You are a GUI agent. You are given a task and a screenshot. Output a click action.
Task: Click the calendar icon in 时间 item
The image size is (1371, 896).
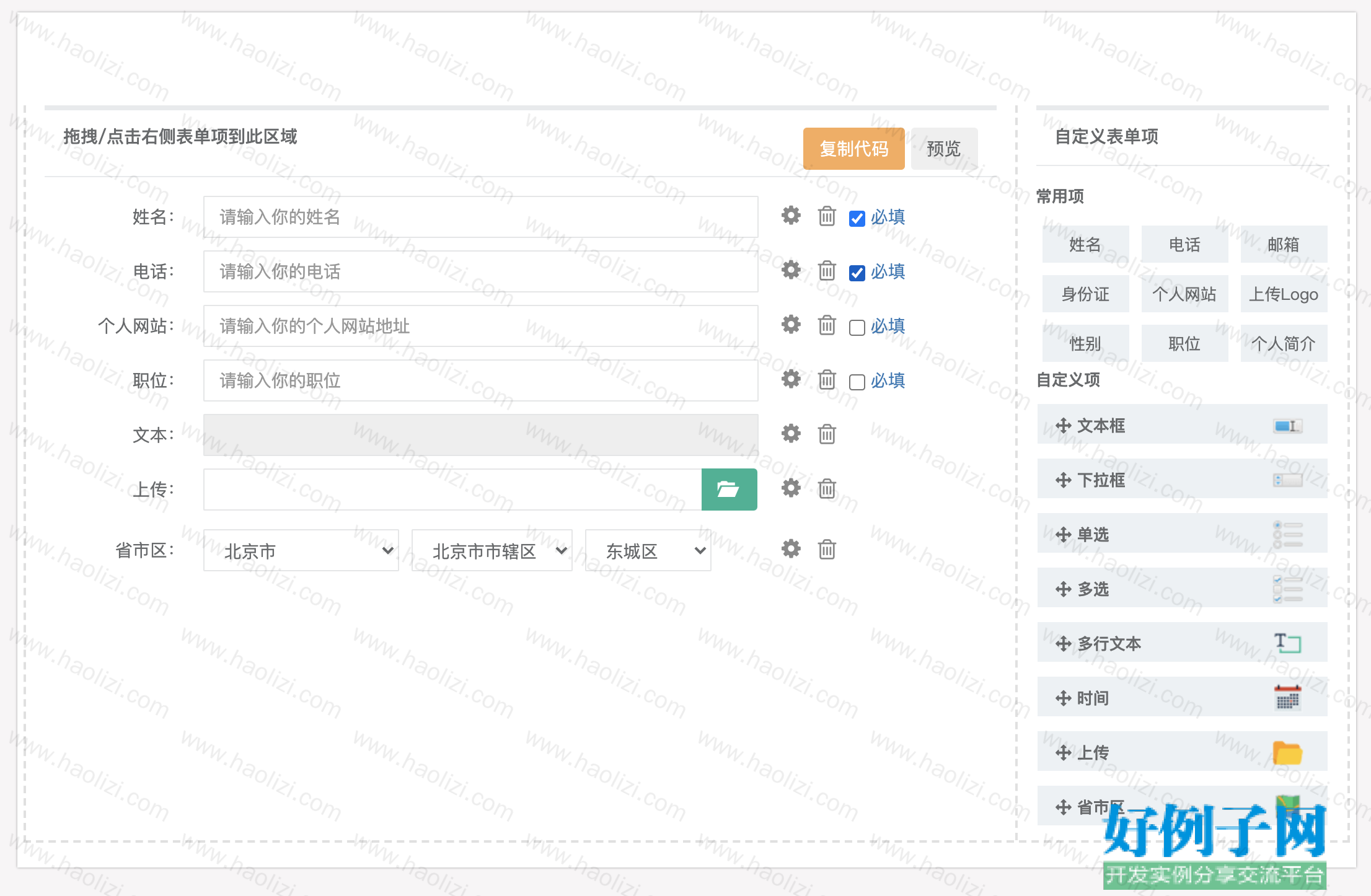[x=1287, y=698]
